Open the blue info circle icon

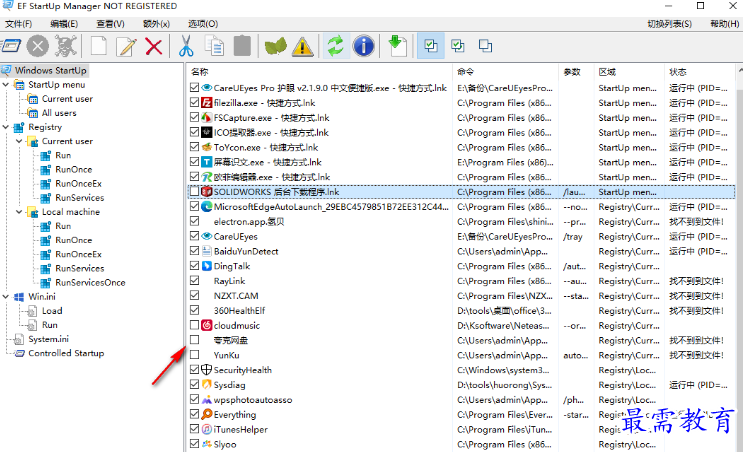363,46
